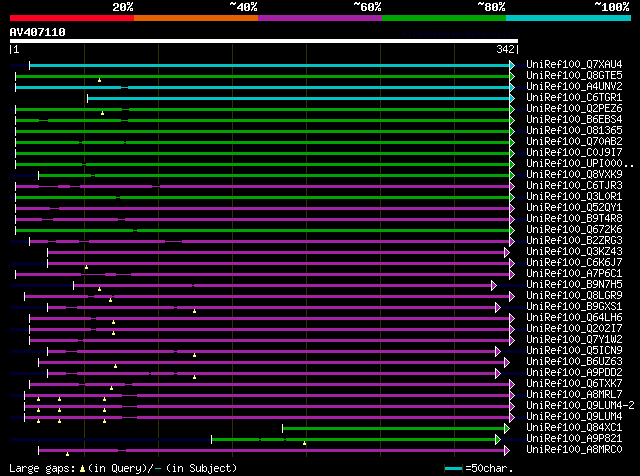Click the UniRef100_B9T4R8 label
The width and height of the screenshot is (640, 476).
(x=574, y=219)
